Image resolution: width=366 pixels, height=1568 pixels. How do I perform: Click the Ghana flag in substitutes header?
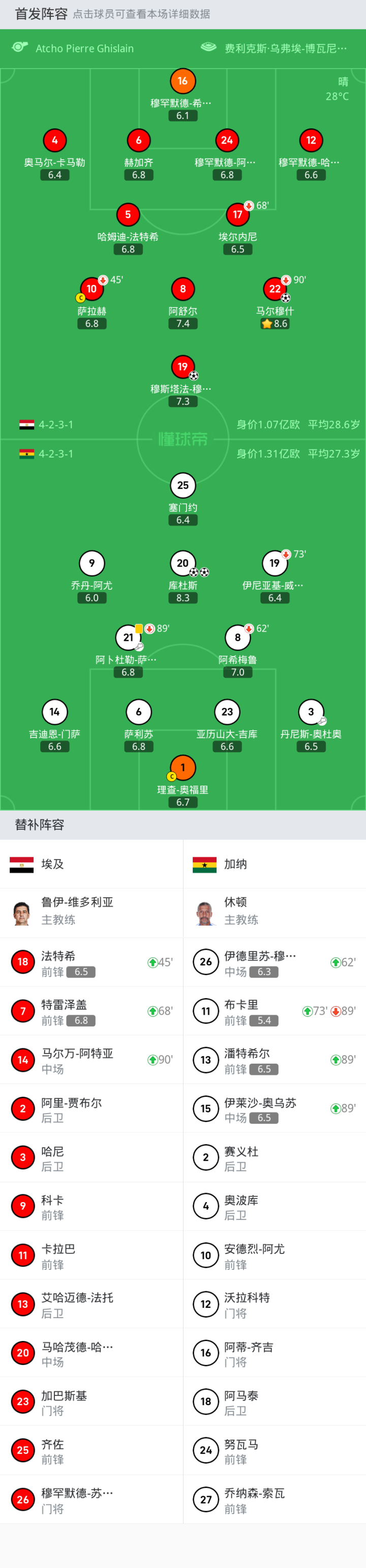(x=204, y=864)
